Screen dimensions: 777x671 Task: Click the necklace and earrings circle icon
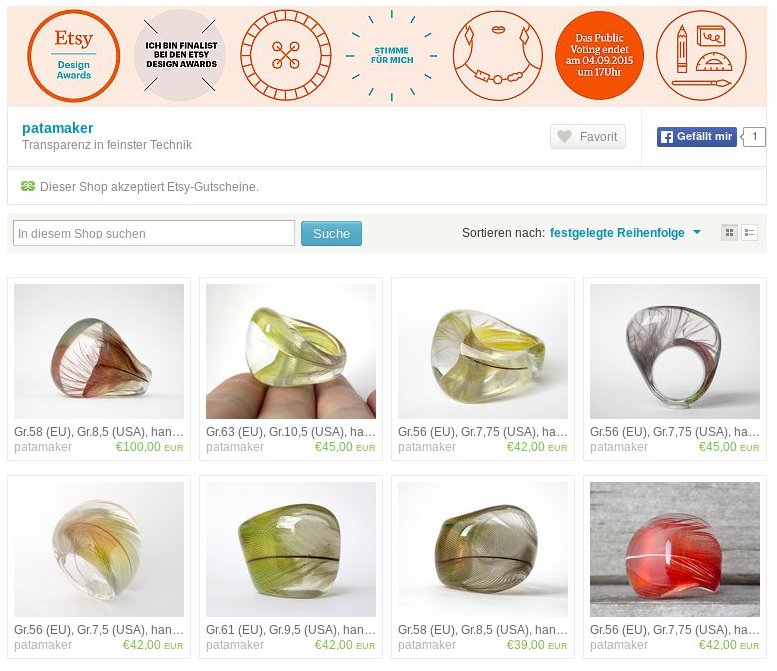click(498, 56)
